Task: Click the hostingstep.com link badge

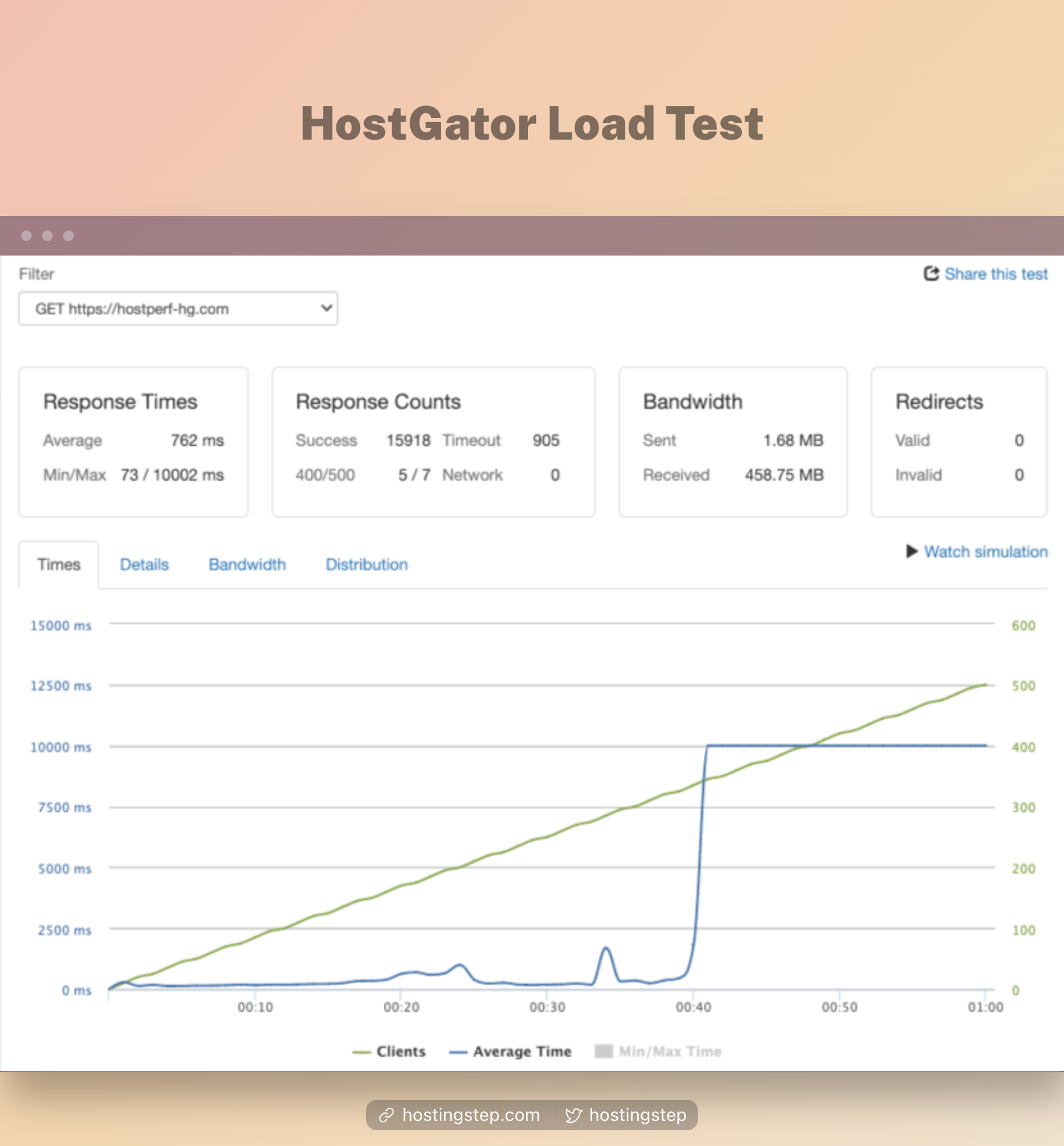Action: pos(460,1114)
